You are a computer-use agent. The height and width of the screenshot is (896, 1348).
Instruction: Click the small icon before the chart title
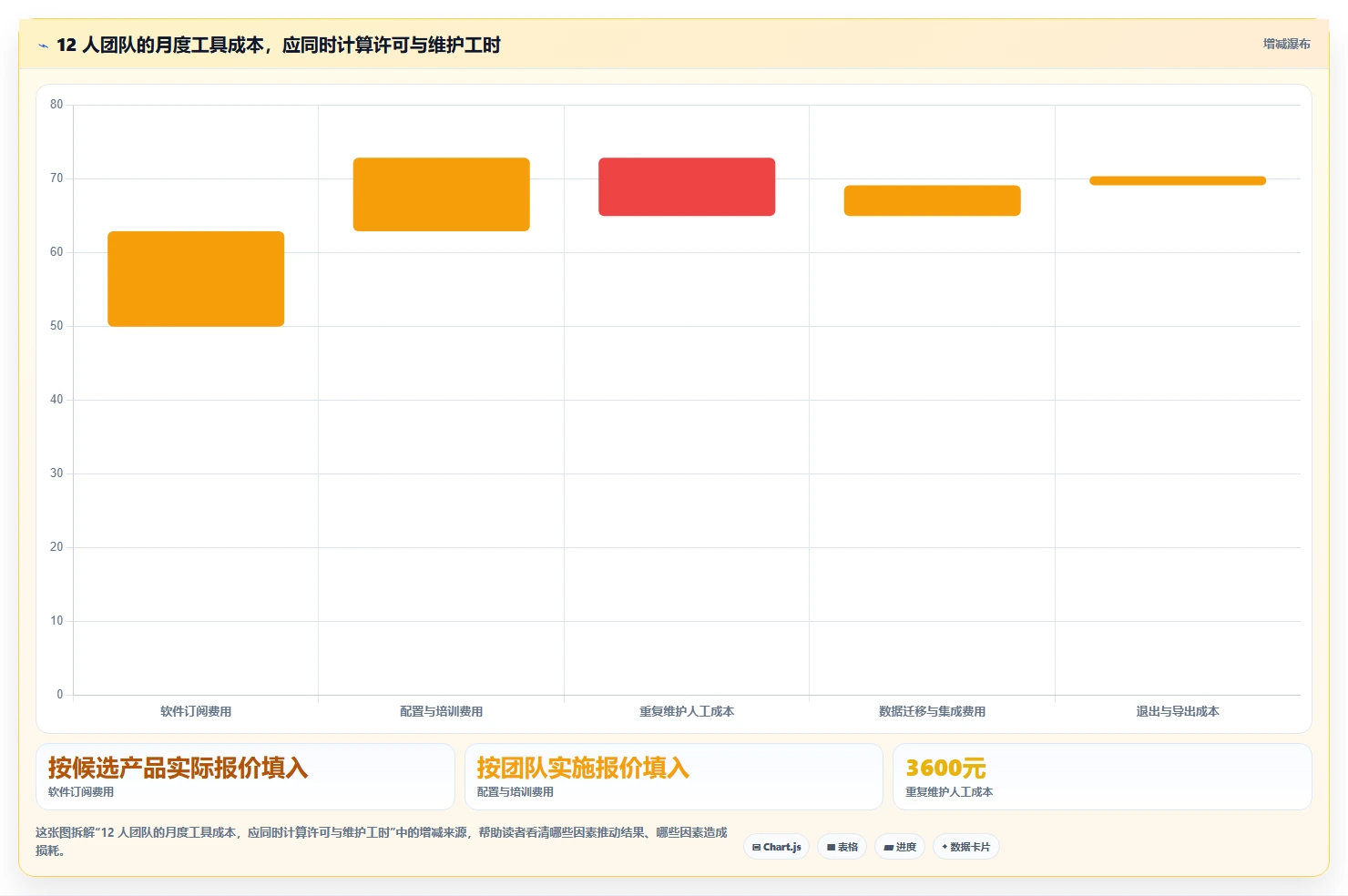tap(43, 46)
